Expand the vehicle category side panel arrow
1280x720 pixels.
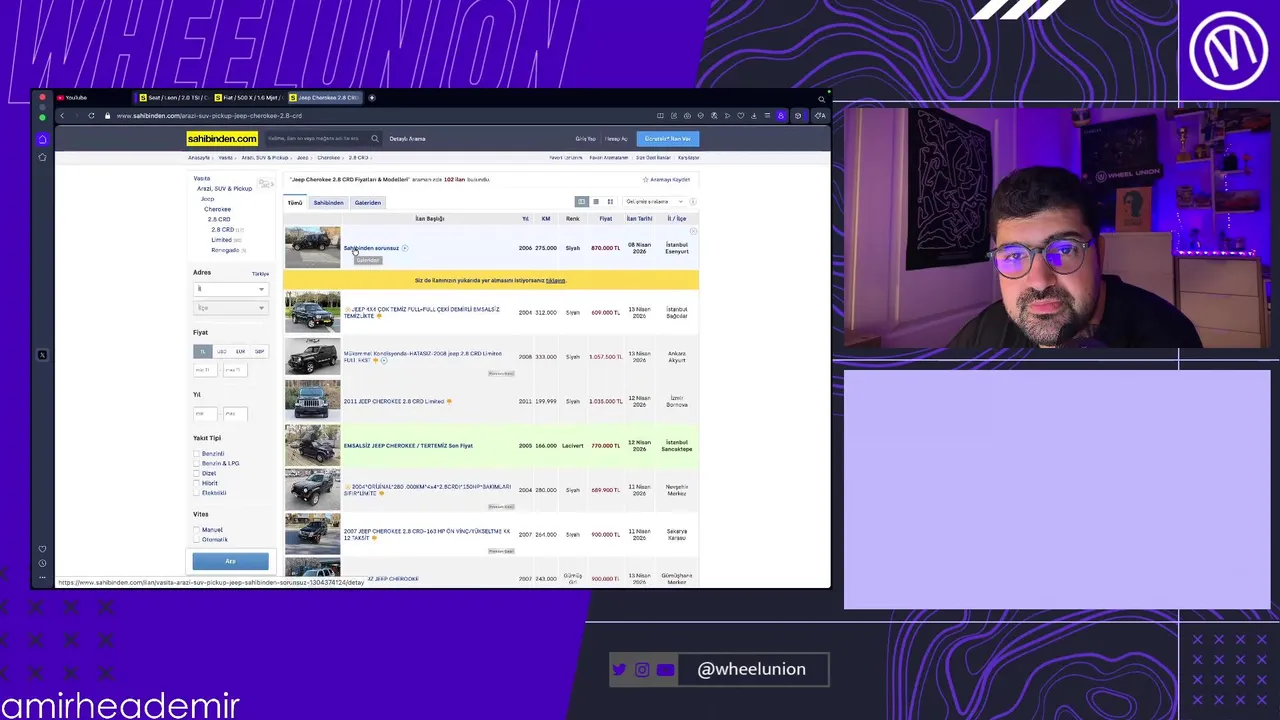(265, 184)
